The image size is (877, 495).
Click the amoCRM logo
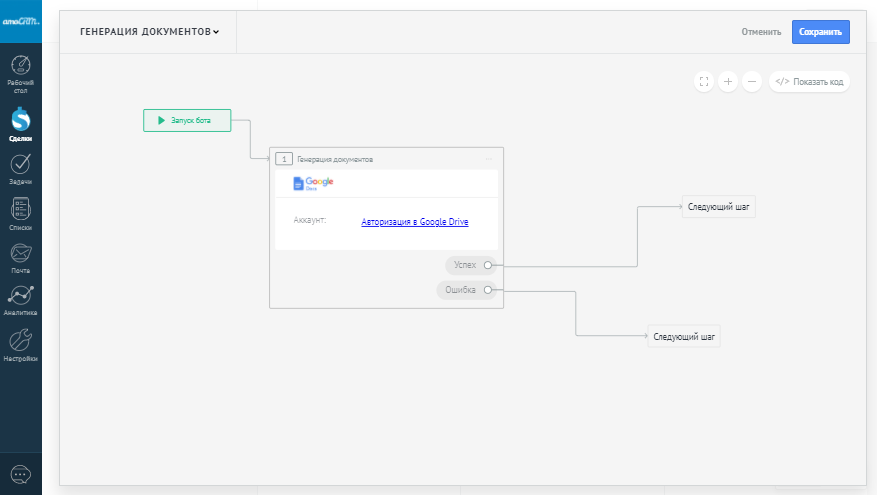tap(20, 21)
